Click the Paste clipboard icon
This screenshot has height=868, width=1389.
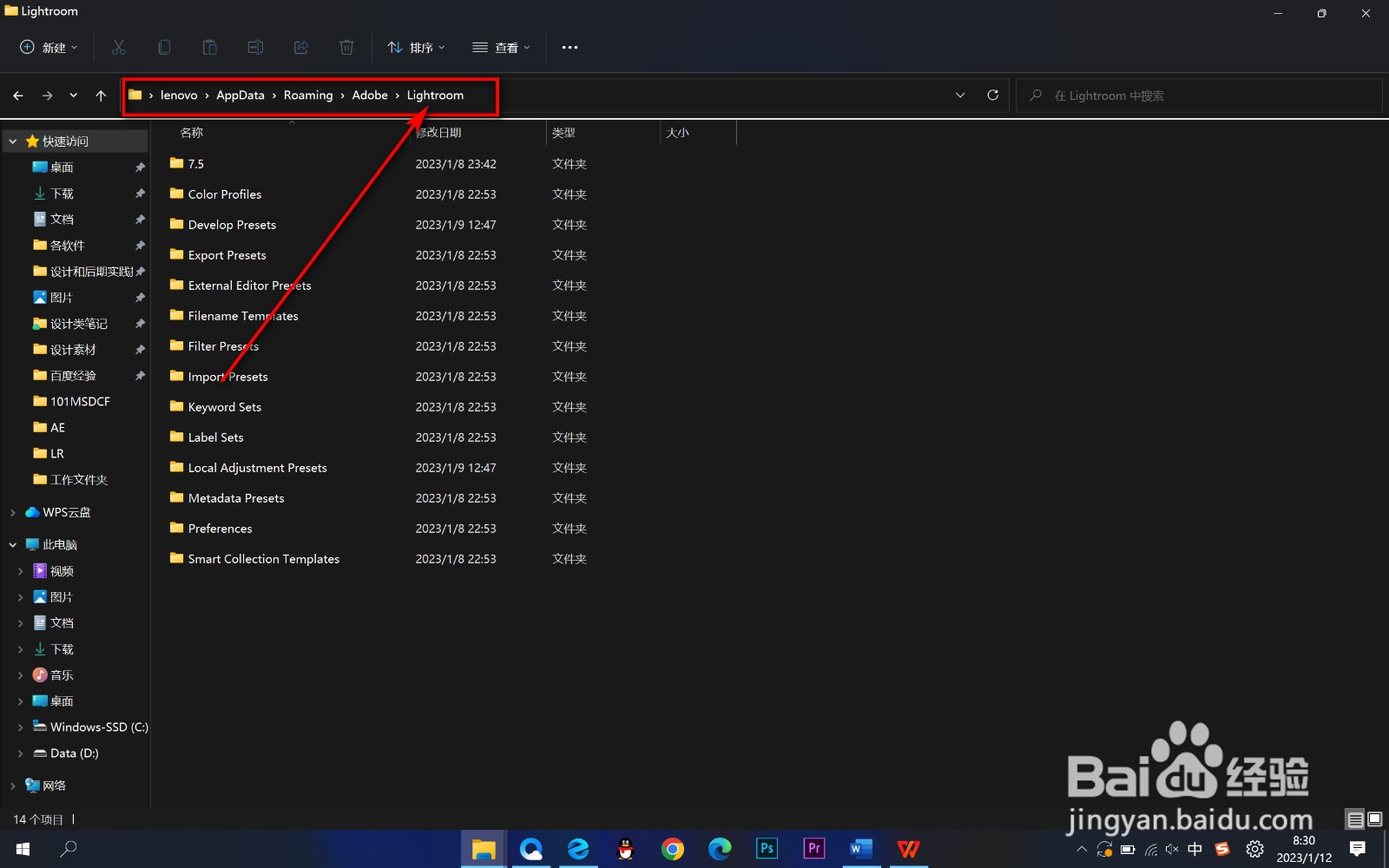(209, 48)
